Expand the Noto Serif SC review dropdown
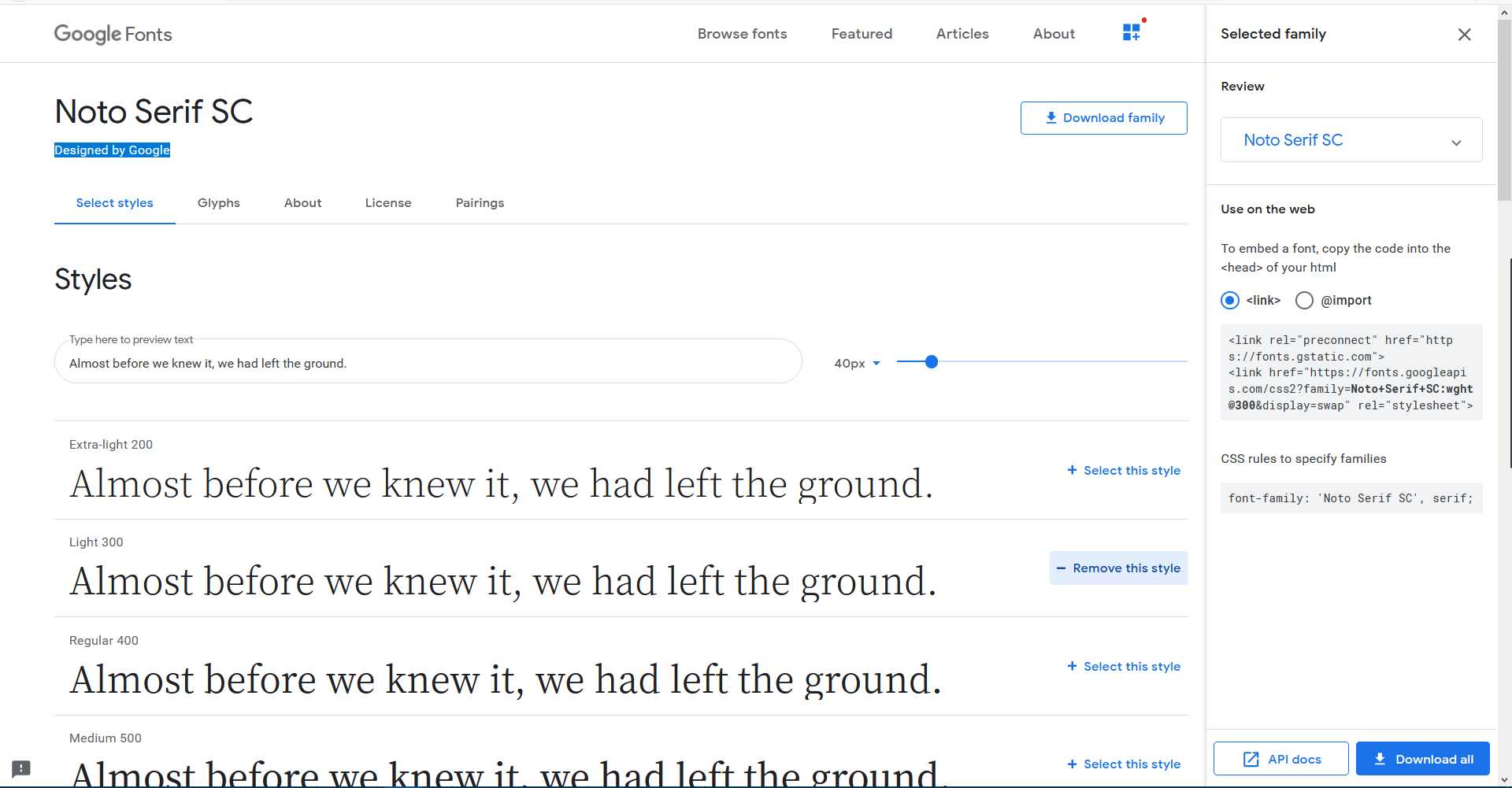Viewport: 1512px width, 788px height. tap(1351, 140)
